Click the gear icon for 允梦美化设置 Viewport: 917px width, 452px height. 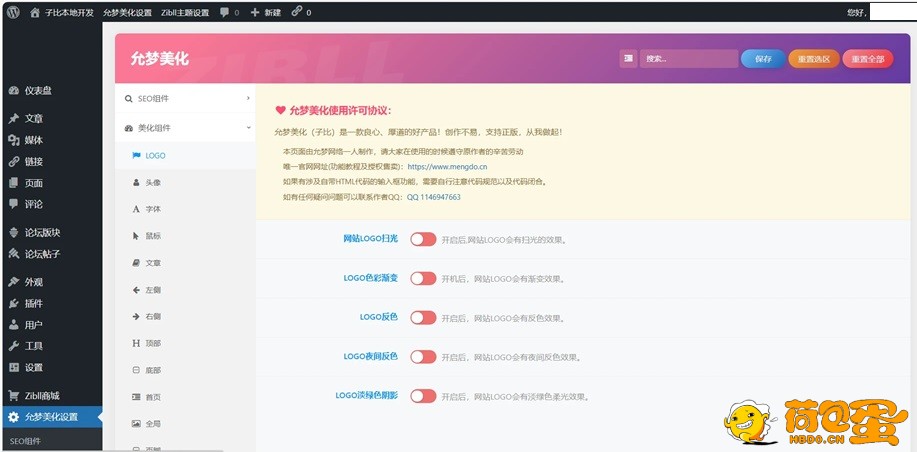(x=14, y=417)
